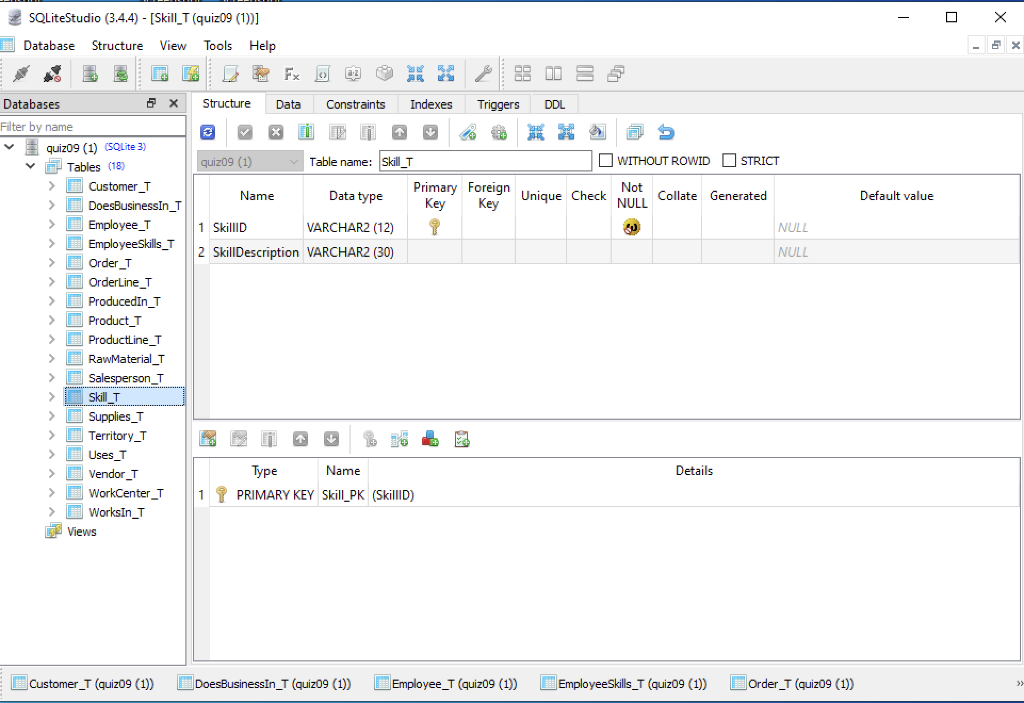
Task: Click the Add a database icon
Action: click(90, 74)
